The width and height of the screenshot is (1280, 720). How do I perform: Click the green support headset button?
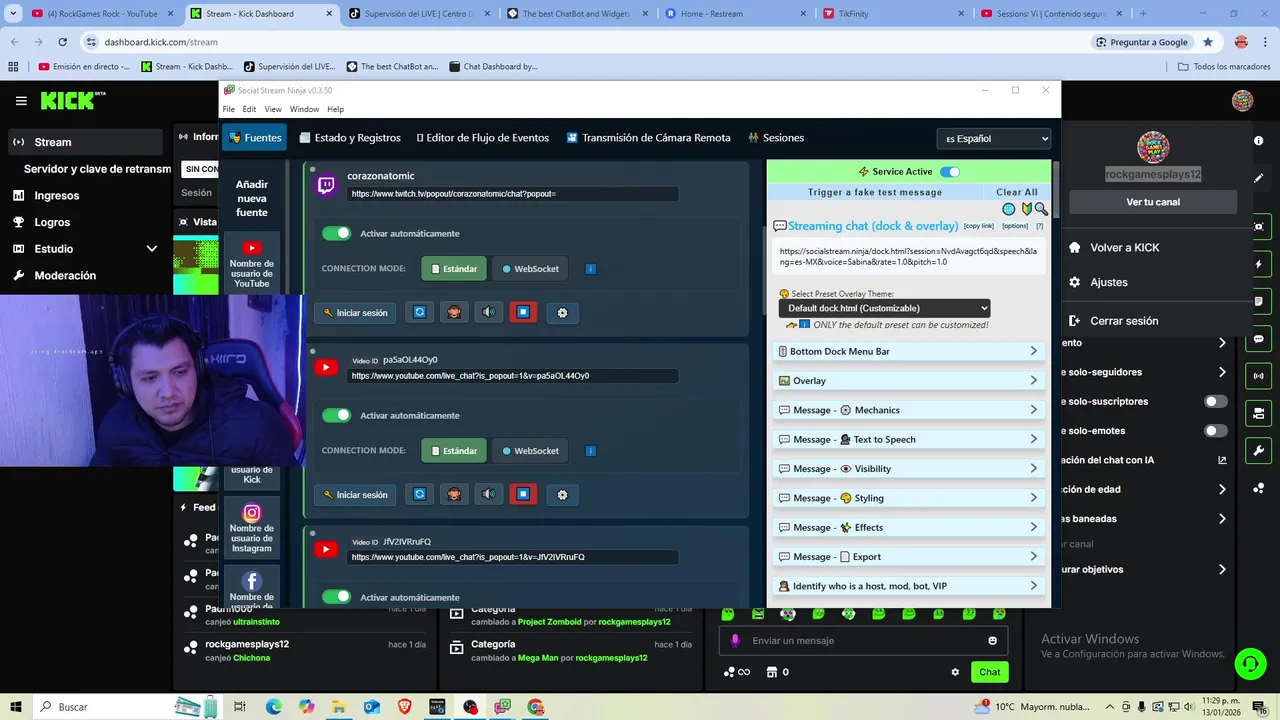tap(1249, 664)
